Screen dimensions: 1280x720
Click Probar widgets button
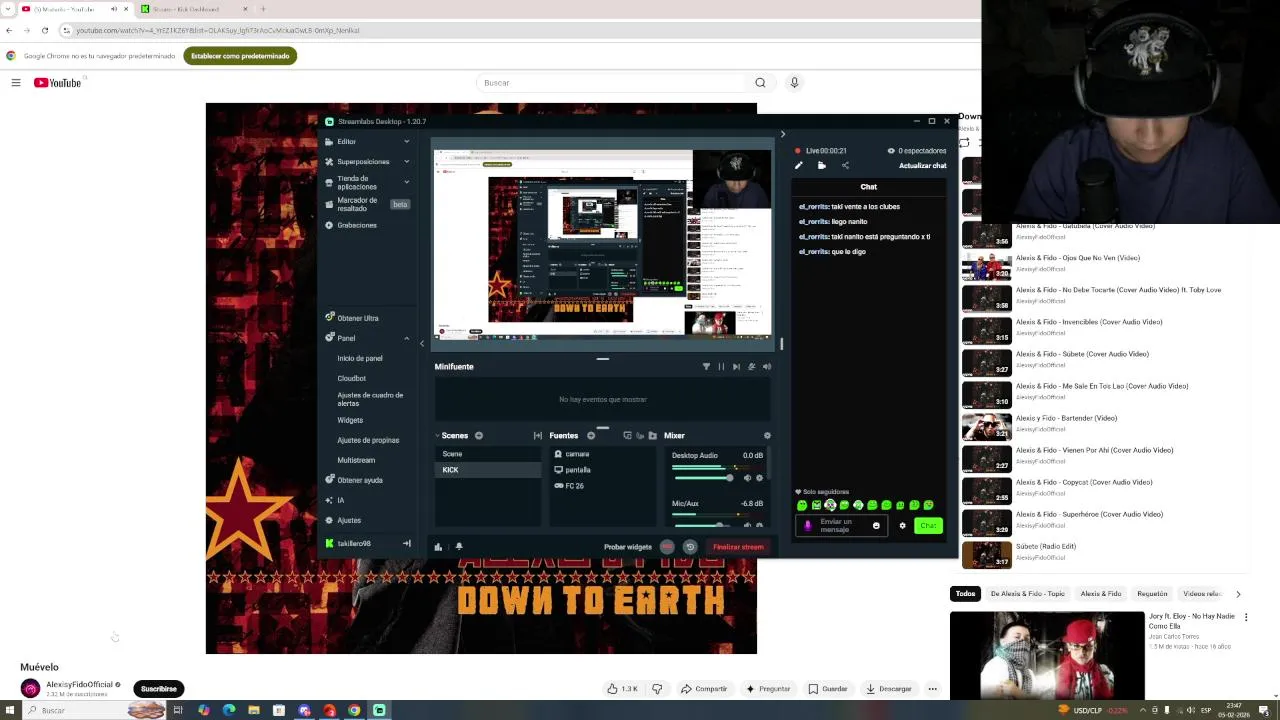point(627,547)
